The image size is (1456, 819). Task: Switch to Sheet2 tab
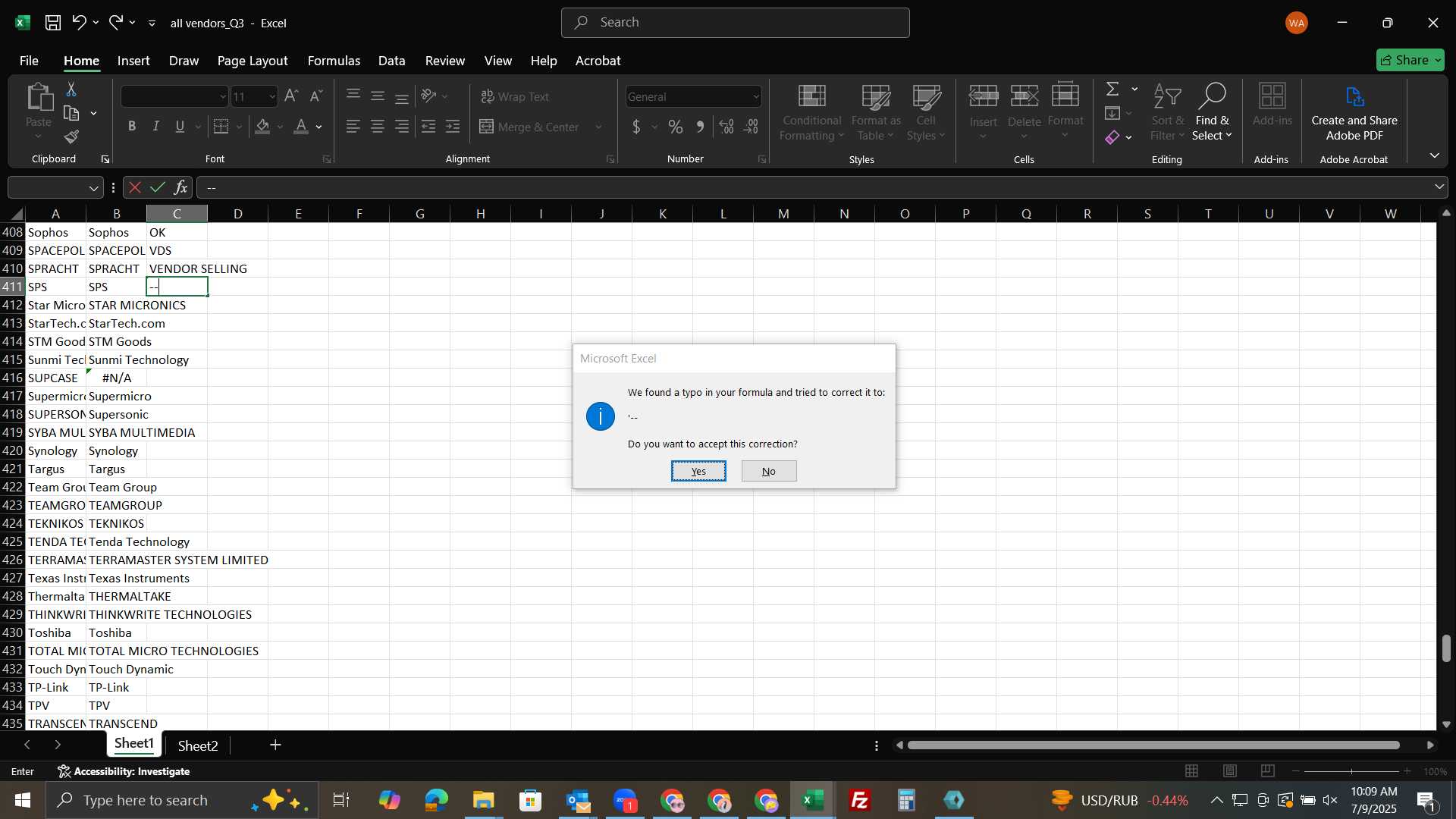tap(198, 745)
